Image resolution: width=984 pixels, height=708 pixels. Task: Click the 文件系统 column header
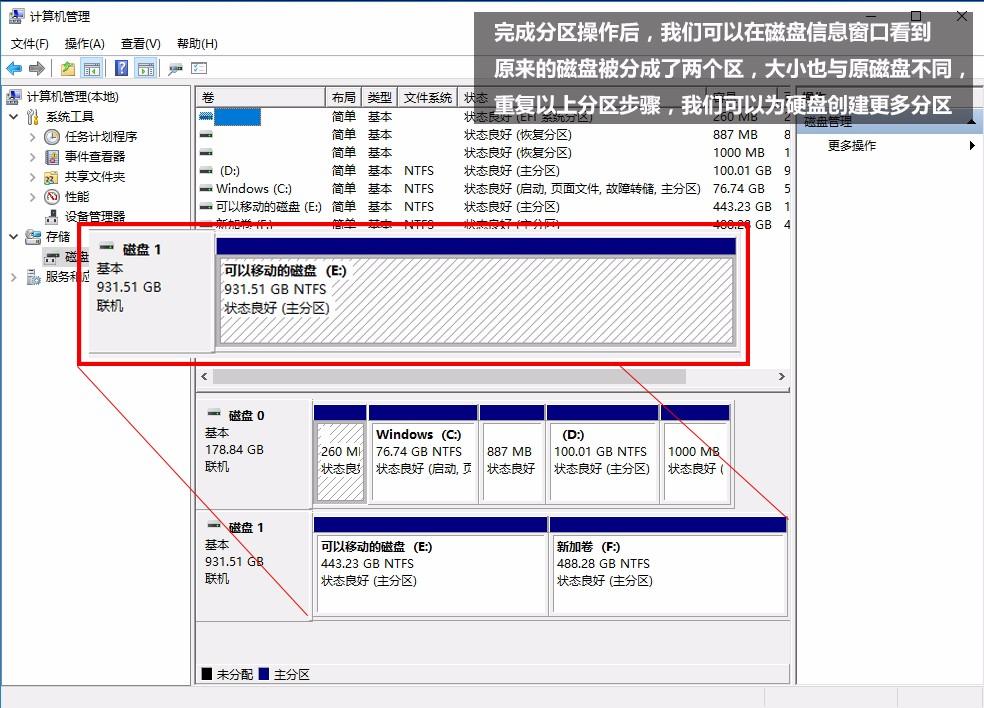coord(427,98)
